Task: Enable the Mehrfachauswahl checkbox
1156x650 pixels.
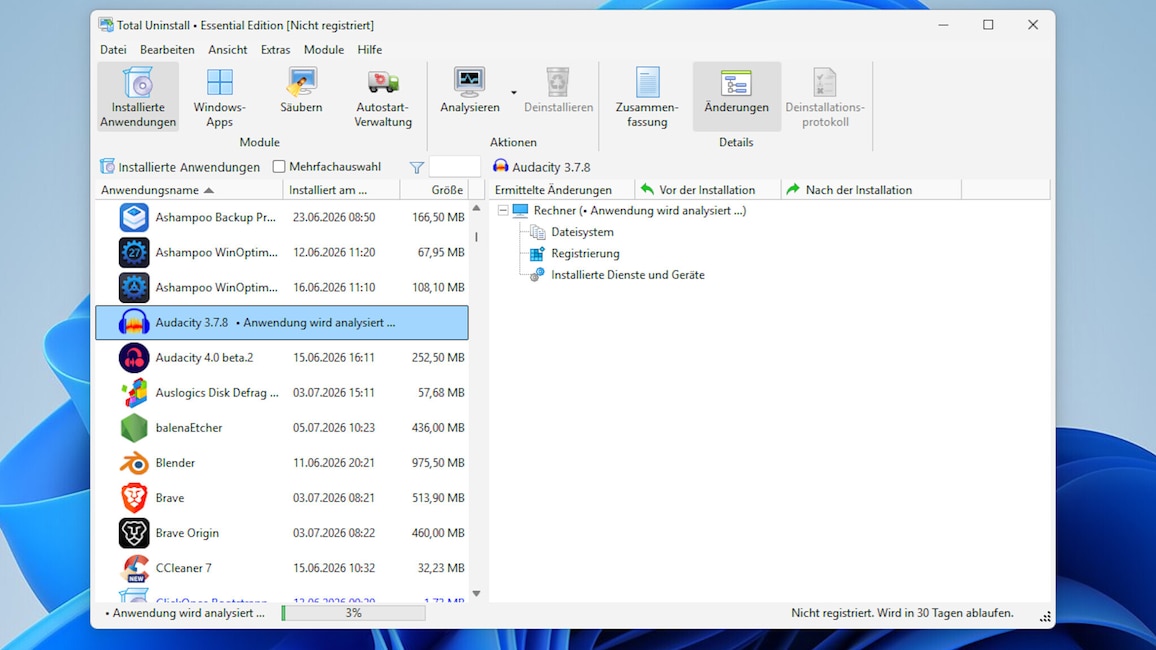Action: point(279,167)
